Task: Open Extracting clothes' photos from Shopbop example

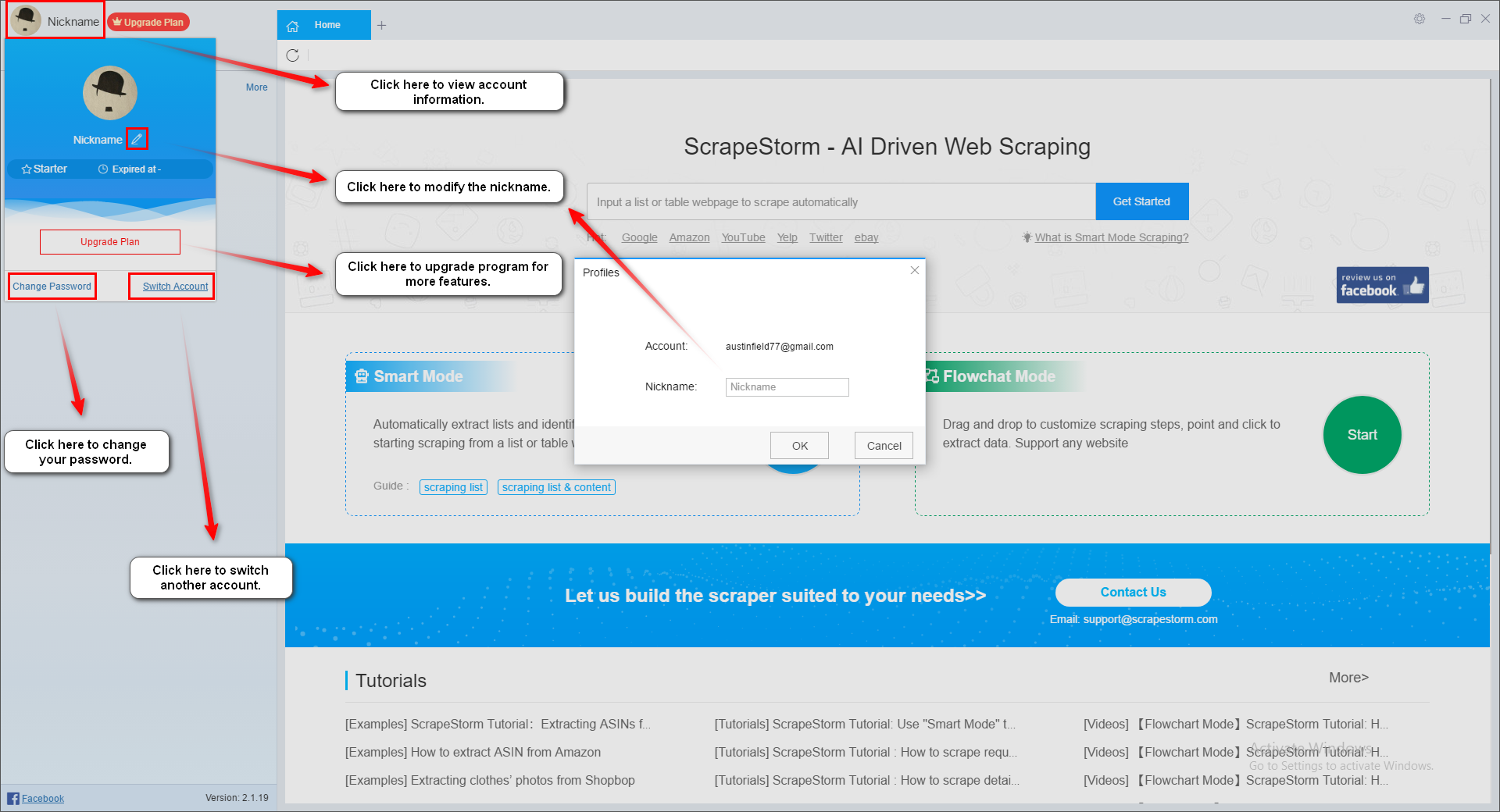Action: (x=490, y=781)
